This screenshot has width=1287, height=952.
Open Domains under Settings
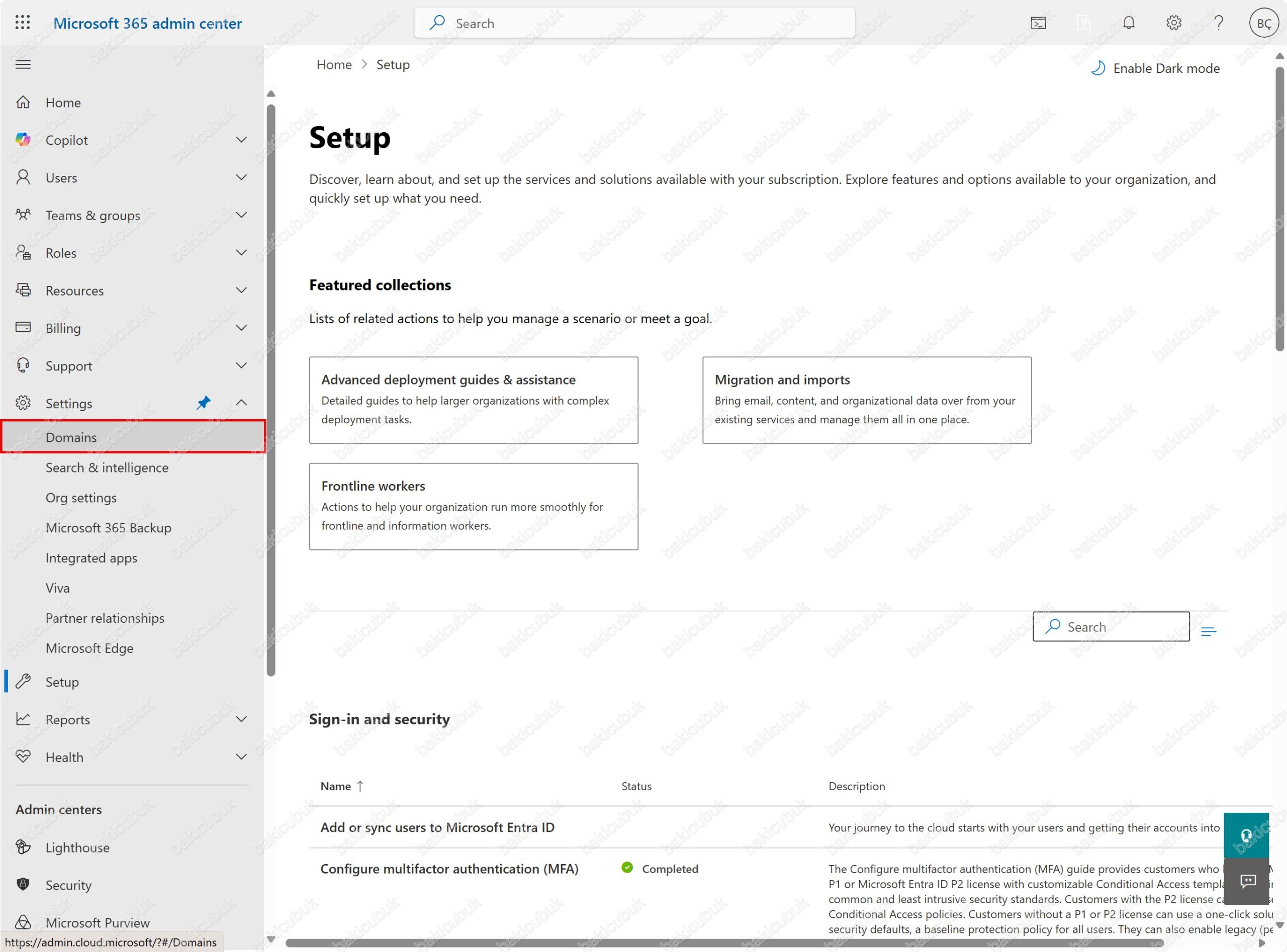coord(71,437)
